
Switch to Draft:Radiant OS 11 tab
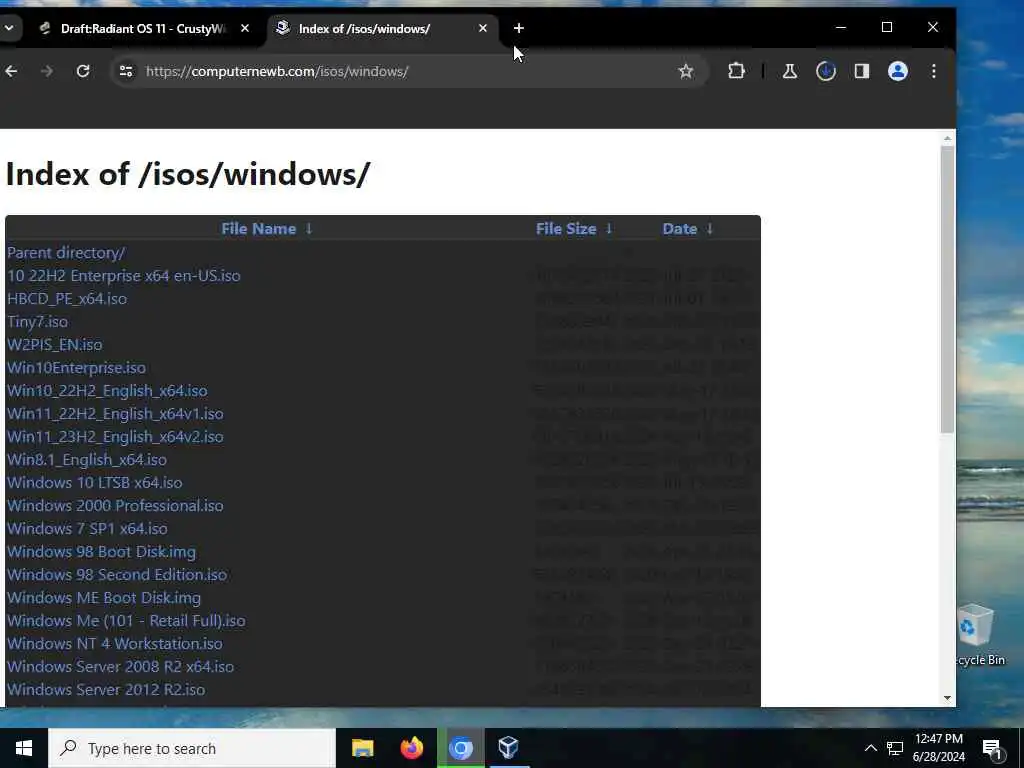coord(143,29)
